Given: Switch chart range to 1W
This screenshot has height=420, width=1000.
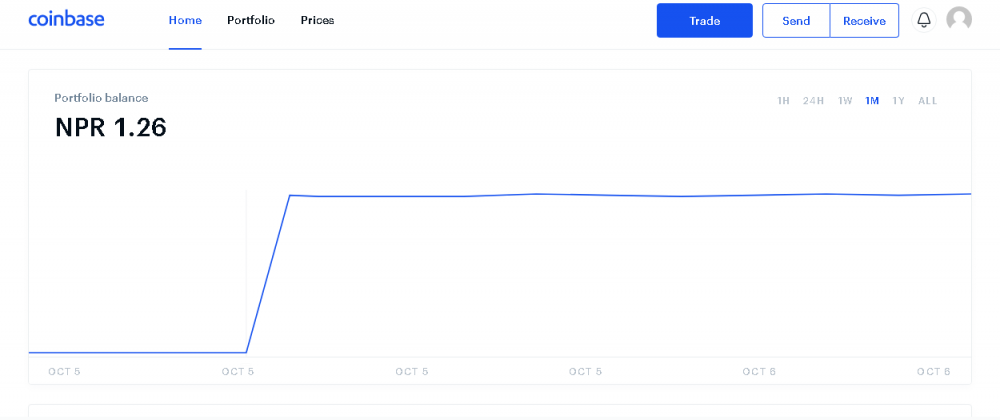Looking at the screenshot, I should click(845, 101).
